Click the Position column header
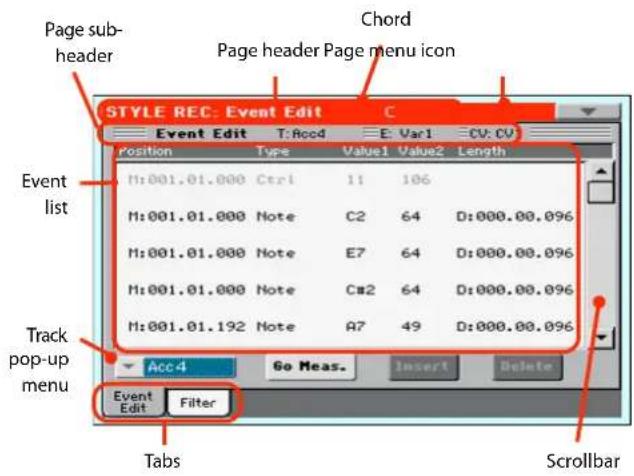 (x=145, y=151)
